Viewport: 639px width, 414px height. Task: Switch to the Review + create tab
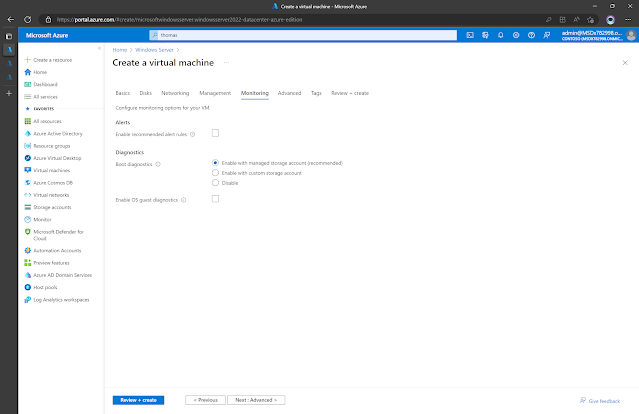click(x=350, y=93)
